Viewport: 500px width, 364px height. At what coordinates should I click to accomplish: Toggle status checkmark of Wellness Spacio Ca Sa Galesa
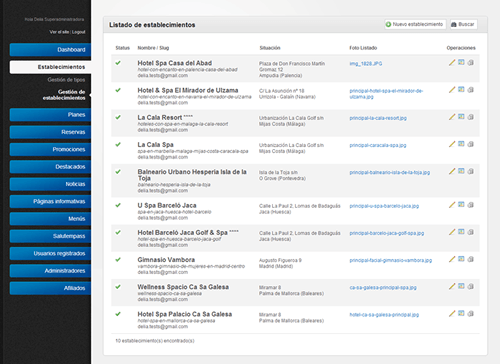point(118,287)
